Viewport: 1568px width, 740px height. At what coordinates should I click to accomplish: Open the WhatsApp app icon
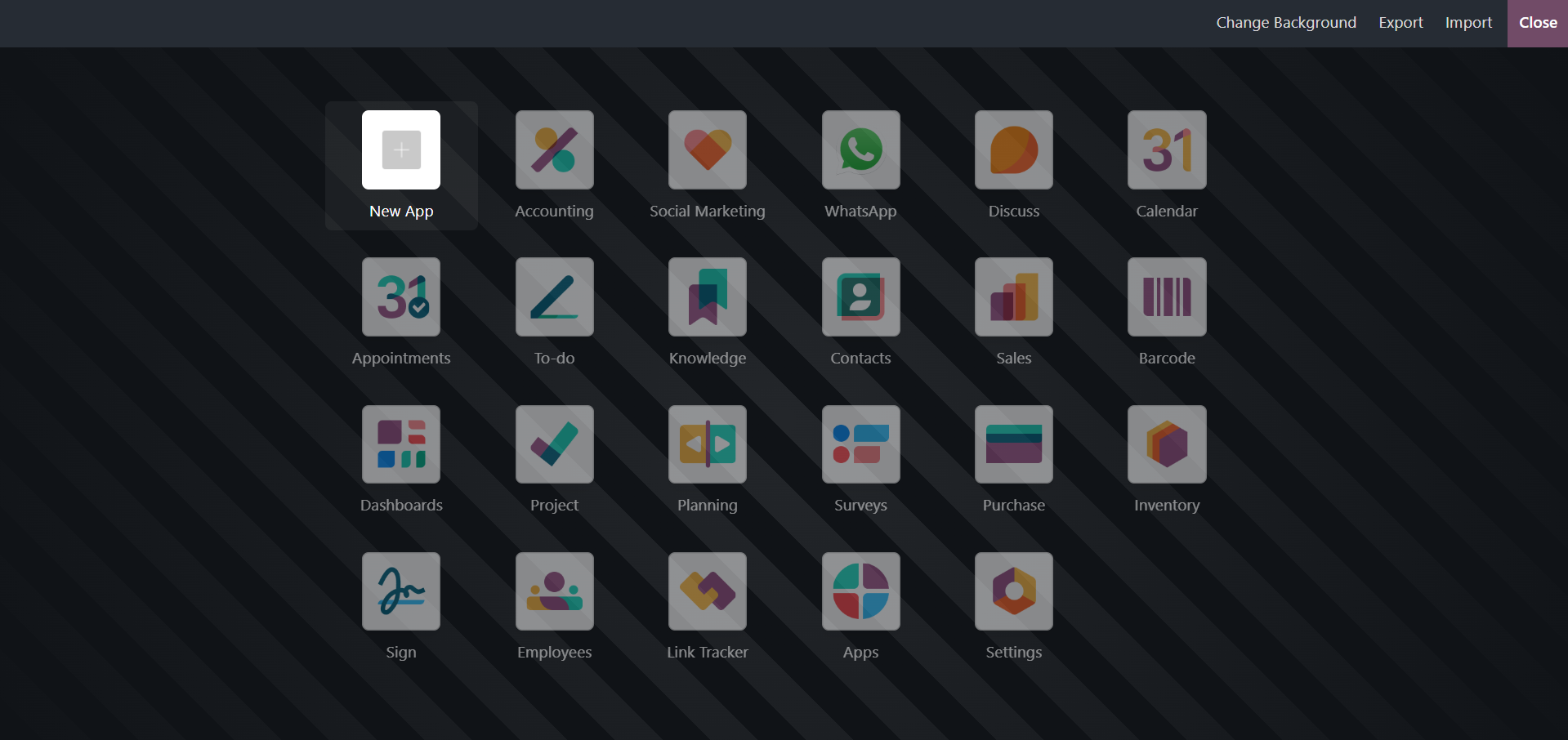[860, 150]
